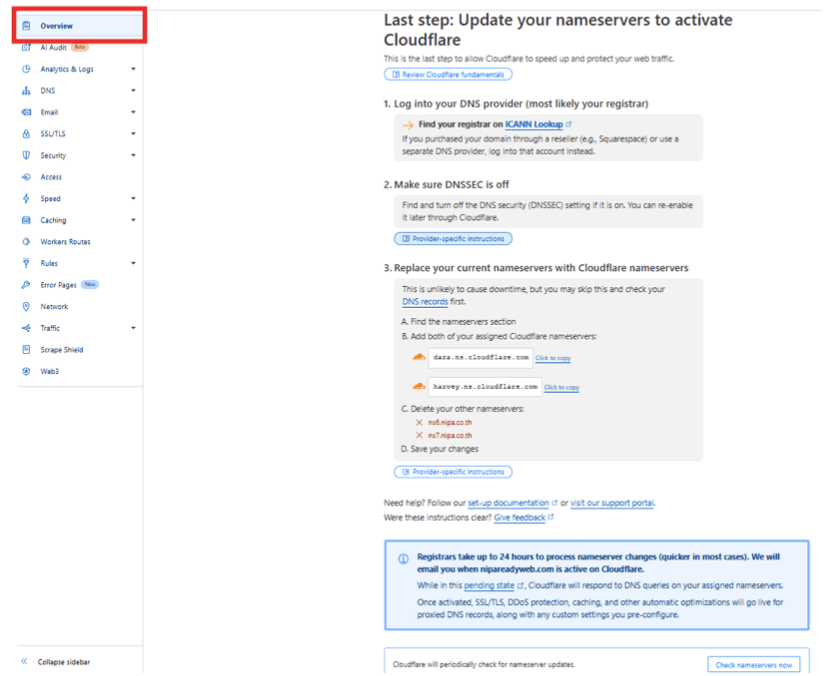Click the Security shield icon
The height and width of the screenshot is (676, 826).
coord(26,155)
